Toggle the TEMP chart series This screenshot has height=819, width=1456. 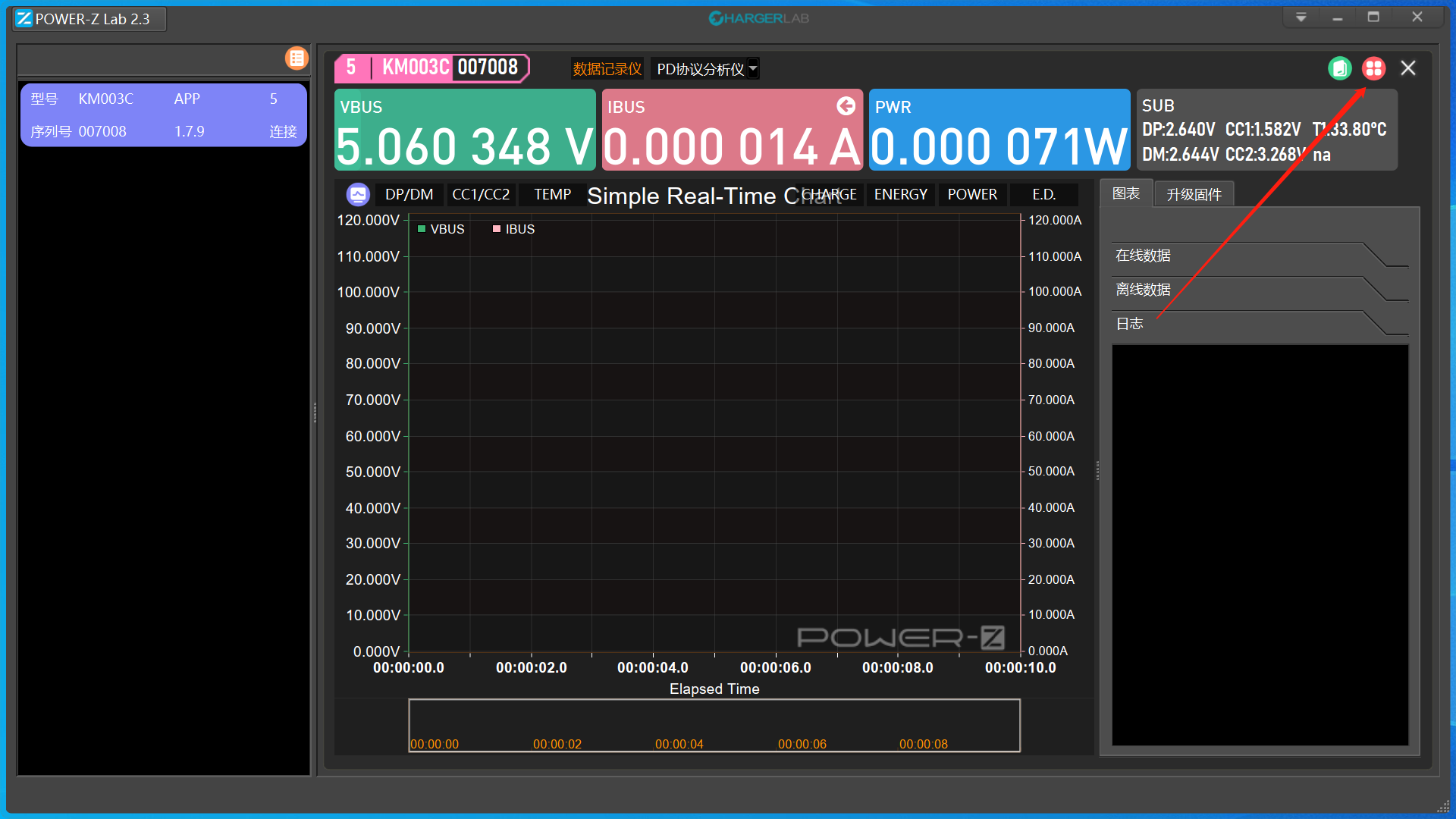coord(552,195)
